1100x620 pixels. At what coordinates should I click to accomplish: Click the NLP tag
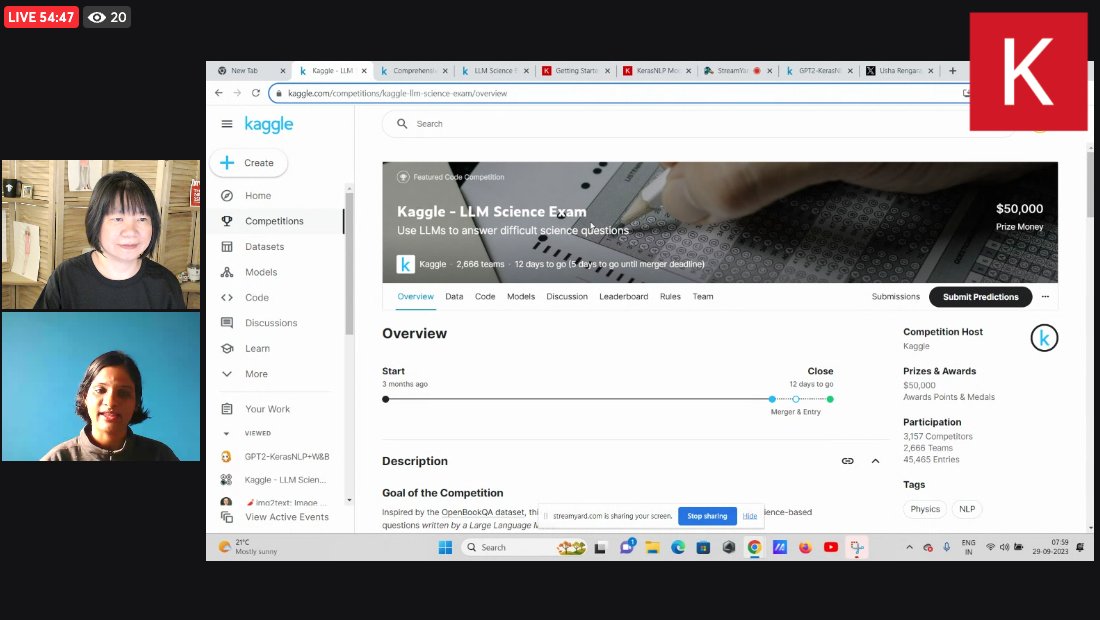pyautogui.click(x=967, y=509)
